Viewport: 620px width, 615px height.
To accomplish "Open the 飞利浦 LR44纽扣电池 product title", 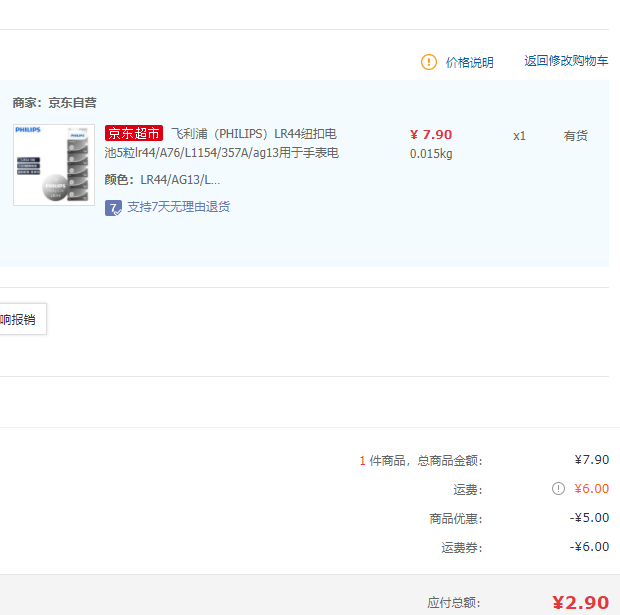I will (221, 143).
